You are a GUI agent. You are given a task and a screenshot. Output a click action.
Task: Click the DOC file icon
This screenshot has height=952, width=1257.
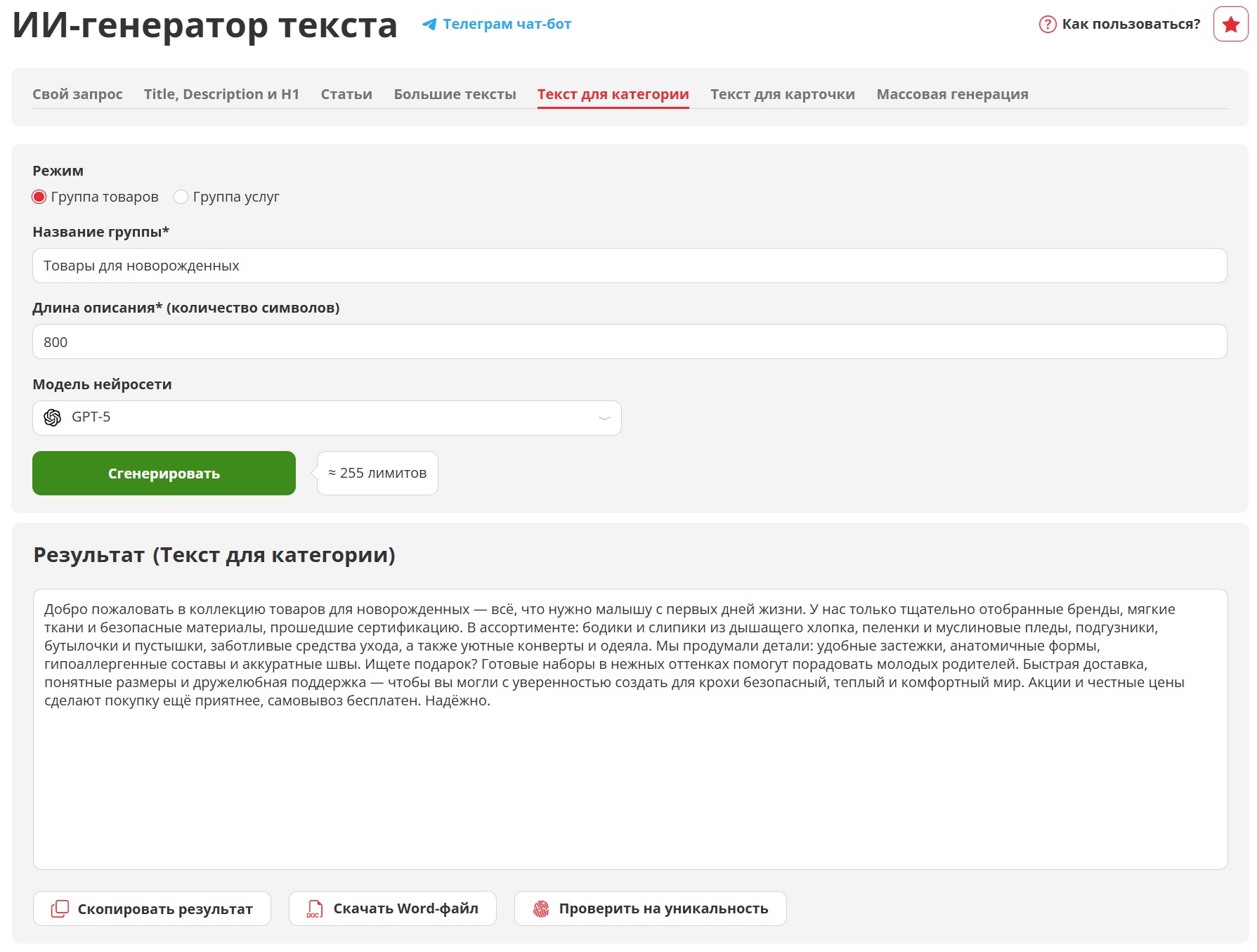pyautogui.click(x=315, y=908)
